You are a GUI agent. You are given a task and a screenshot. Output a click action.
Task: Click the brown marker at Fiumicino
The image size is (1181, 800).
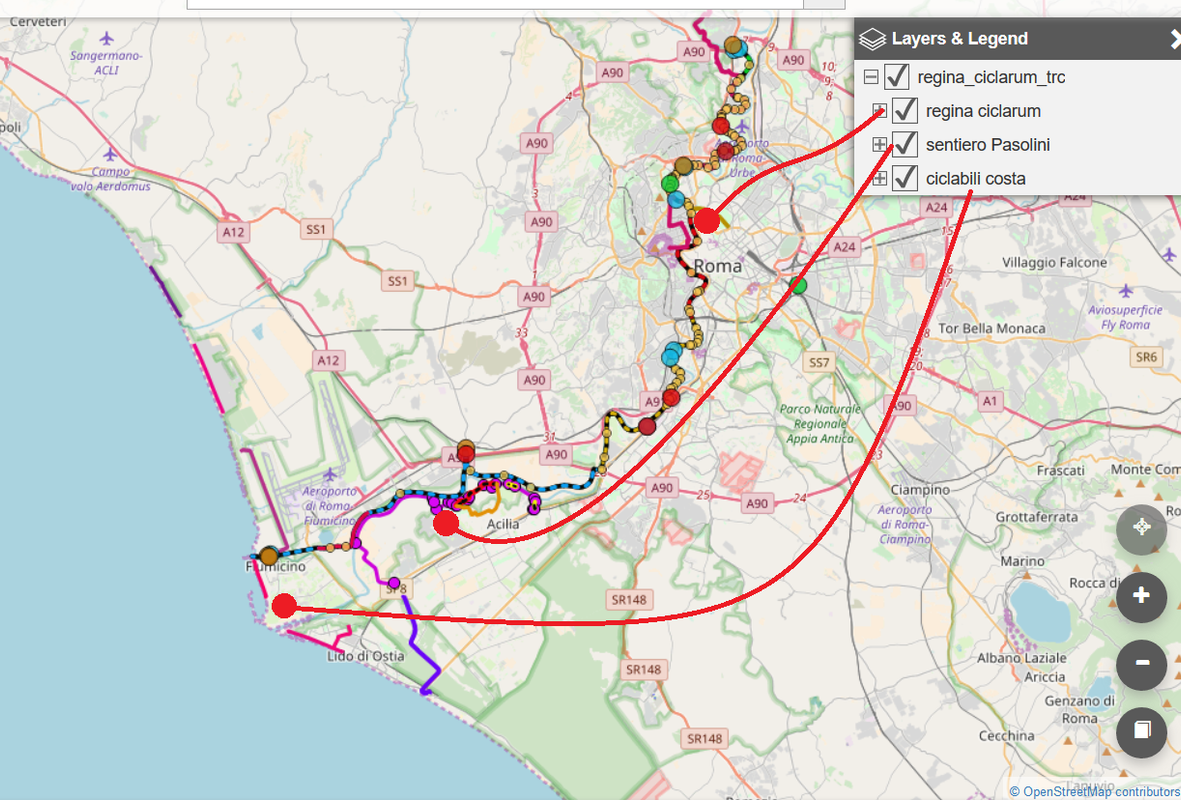[269, 557]
